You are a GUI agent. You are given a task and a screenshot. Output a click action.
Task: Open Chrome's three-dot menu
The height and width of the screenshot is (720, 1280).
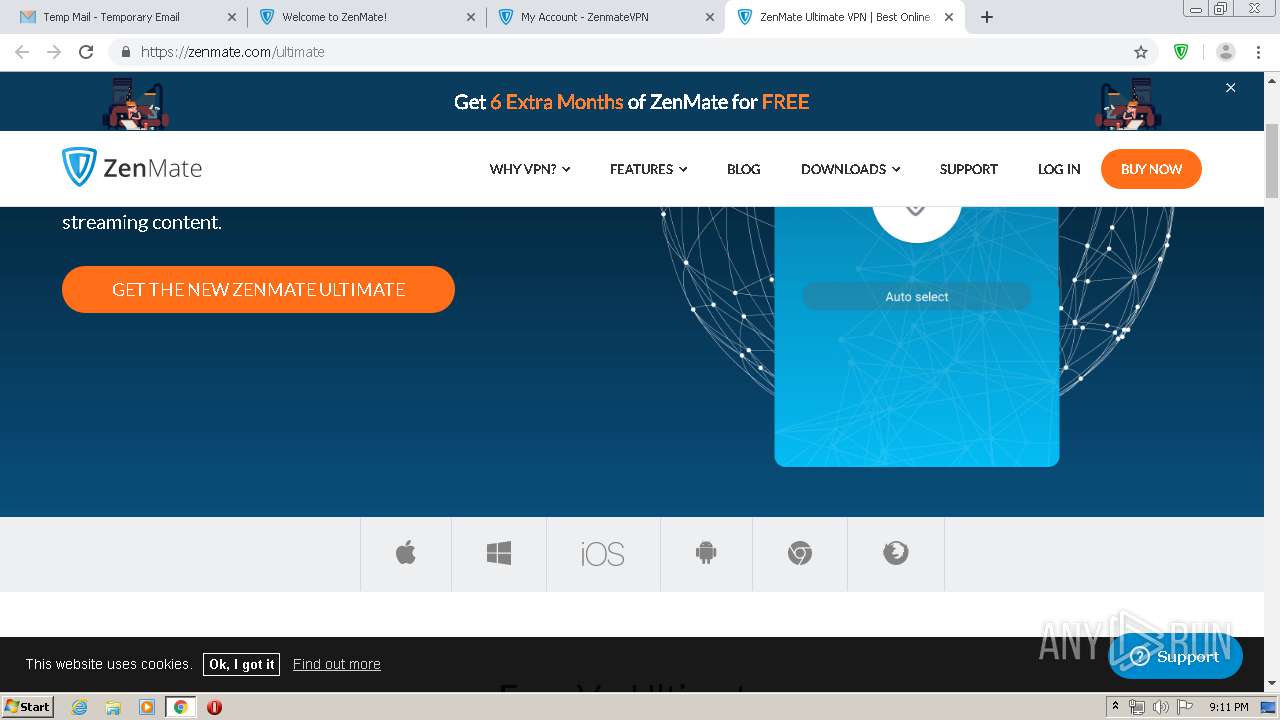click(1257, 52)
